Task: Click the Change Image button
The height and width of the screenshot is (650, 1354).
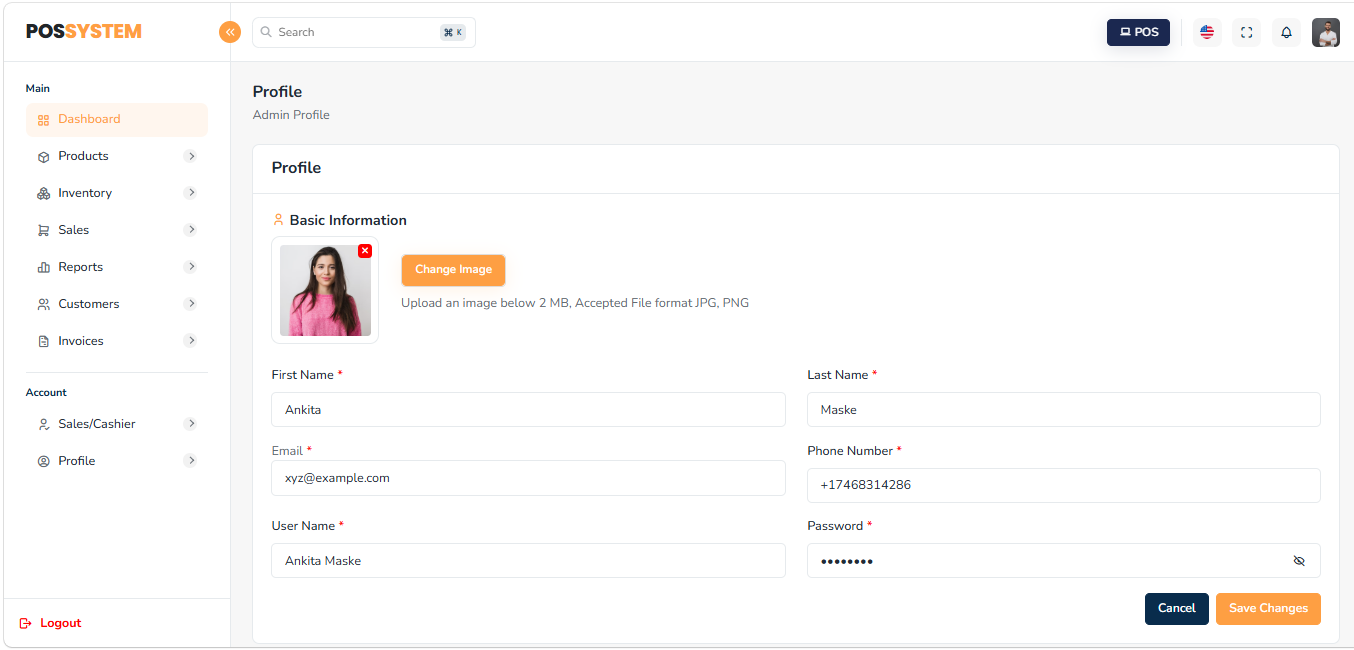Action: (453, 270)
